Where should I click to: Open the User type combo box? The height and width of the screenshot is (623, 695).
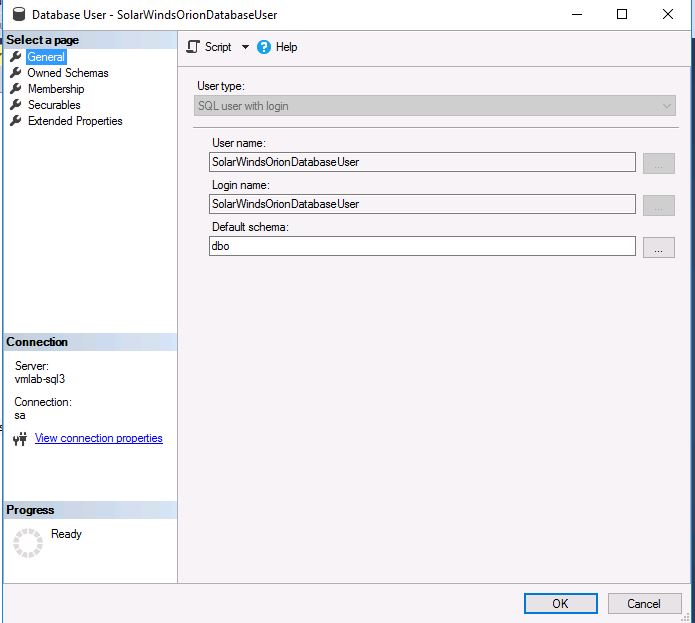tap(435, 106)
